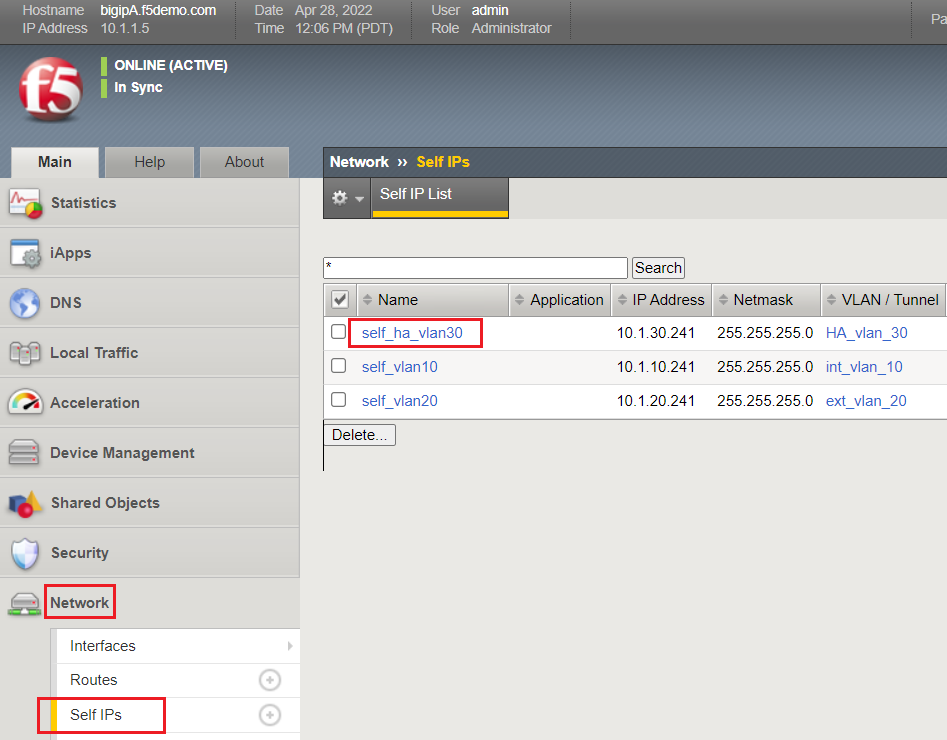Image resolution: width=947 pixels, height=740 pixels.
Task: Sort by IP Address column arrows
Action: coord(623,300)
